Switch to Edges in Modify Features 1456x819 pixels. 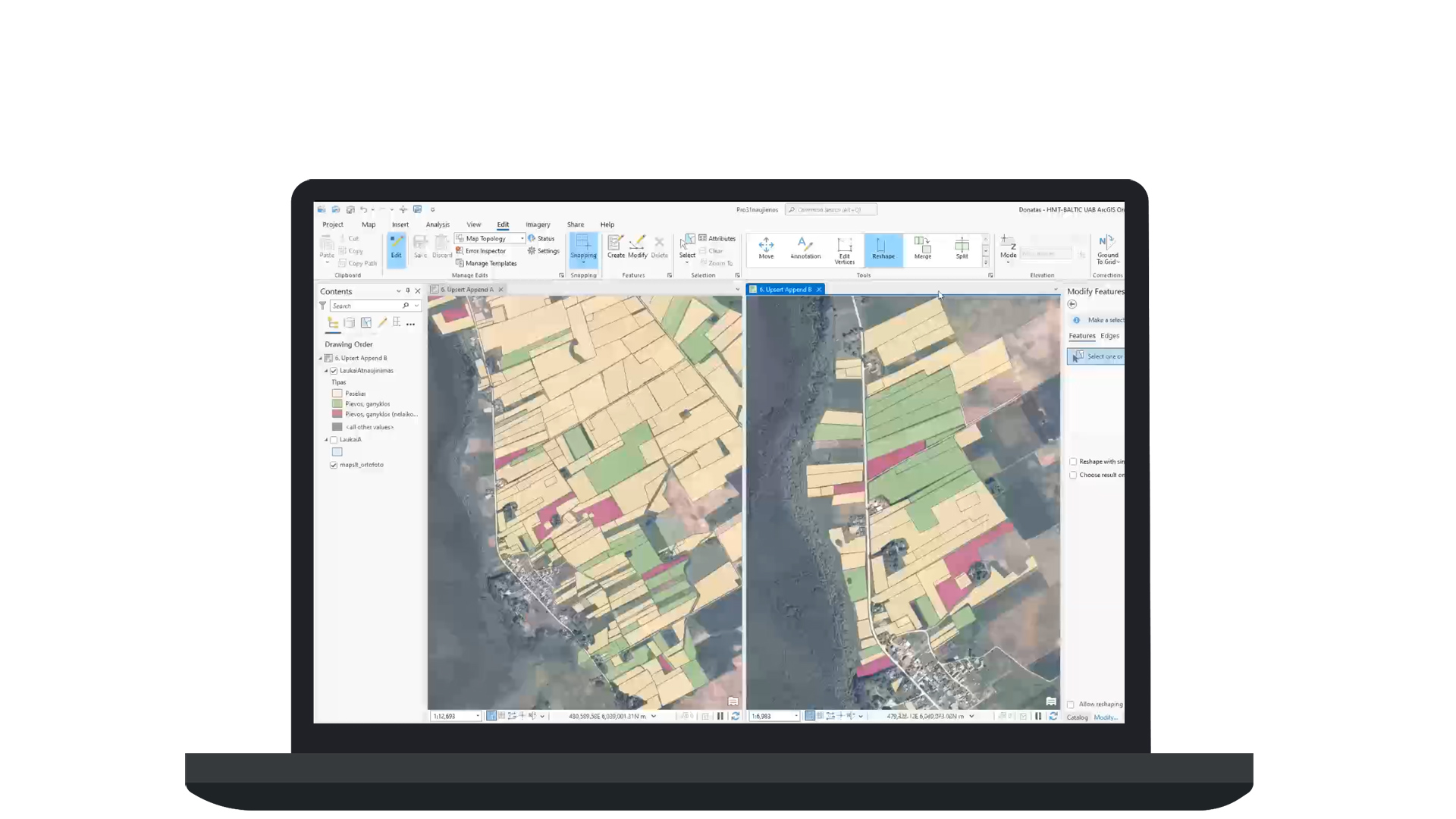tap(1109, 336)
